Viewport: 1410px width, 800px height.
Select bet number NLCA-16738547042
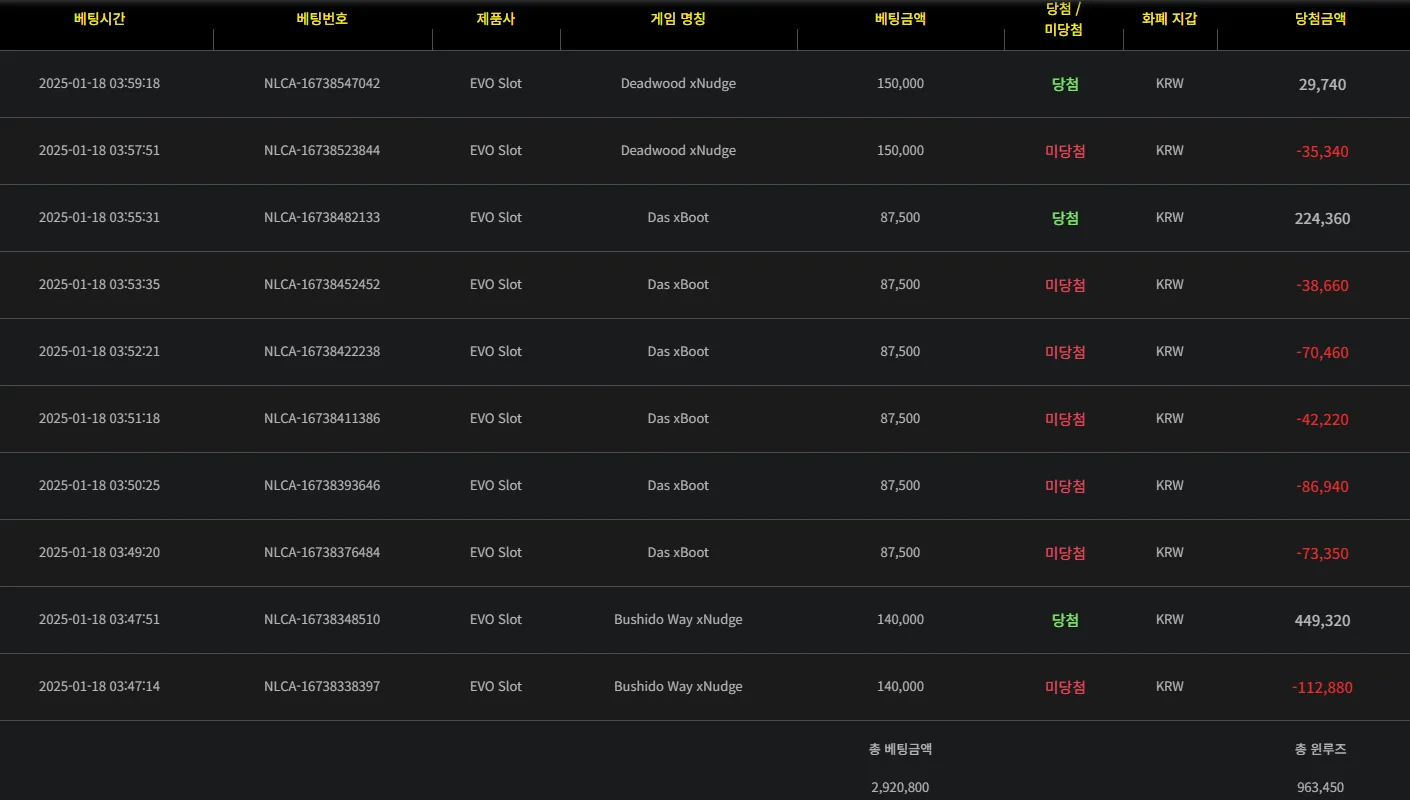point(322,84)
